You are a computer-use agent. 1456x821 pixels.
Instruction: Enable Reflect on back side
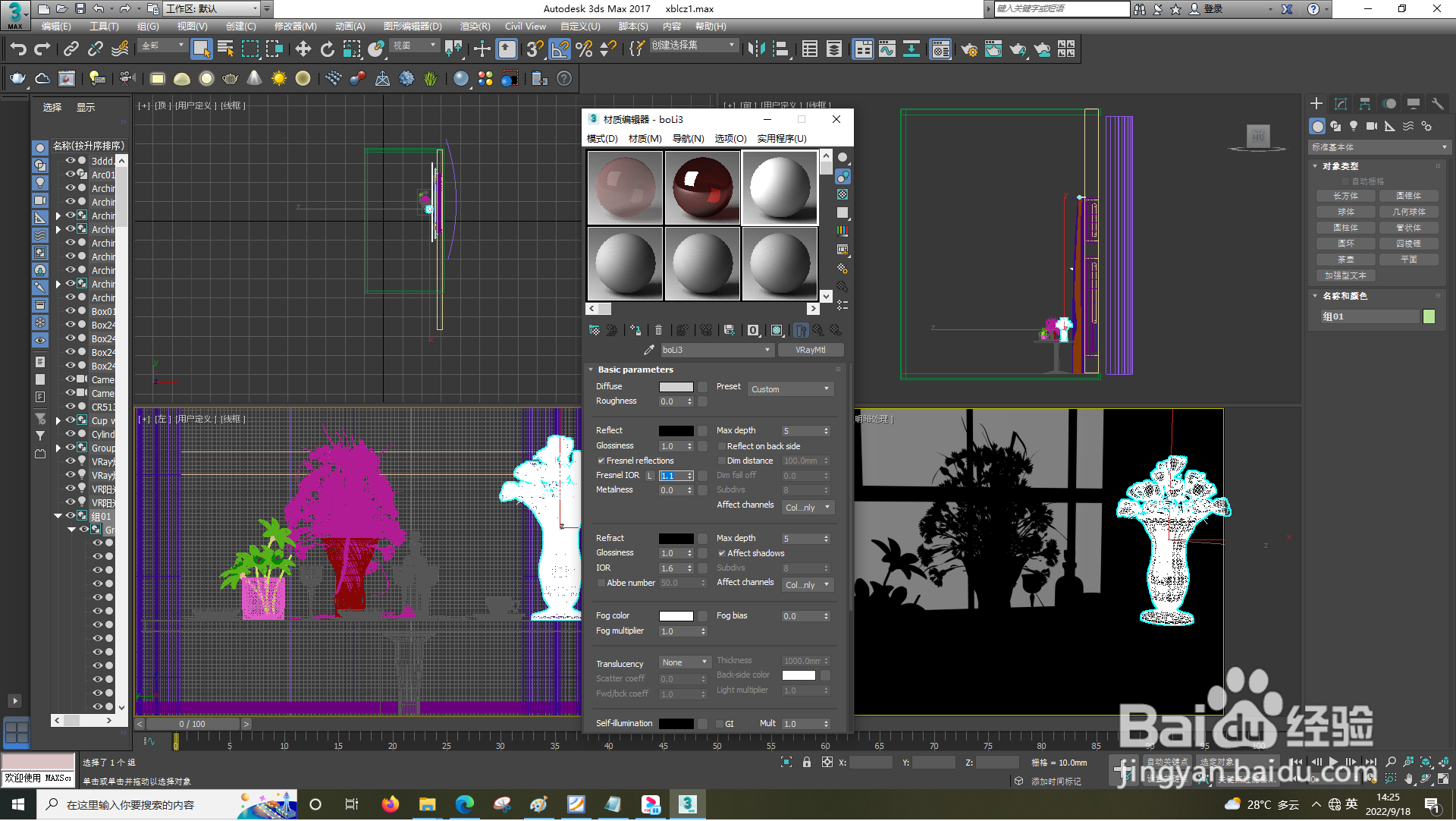point(722,446)
